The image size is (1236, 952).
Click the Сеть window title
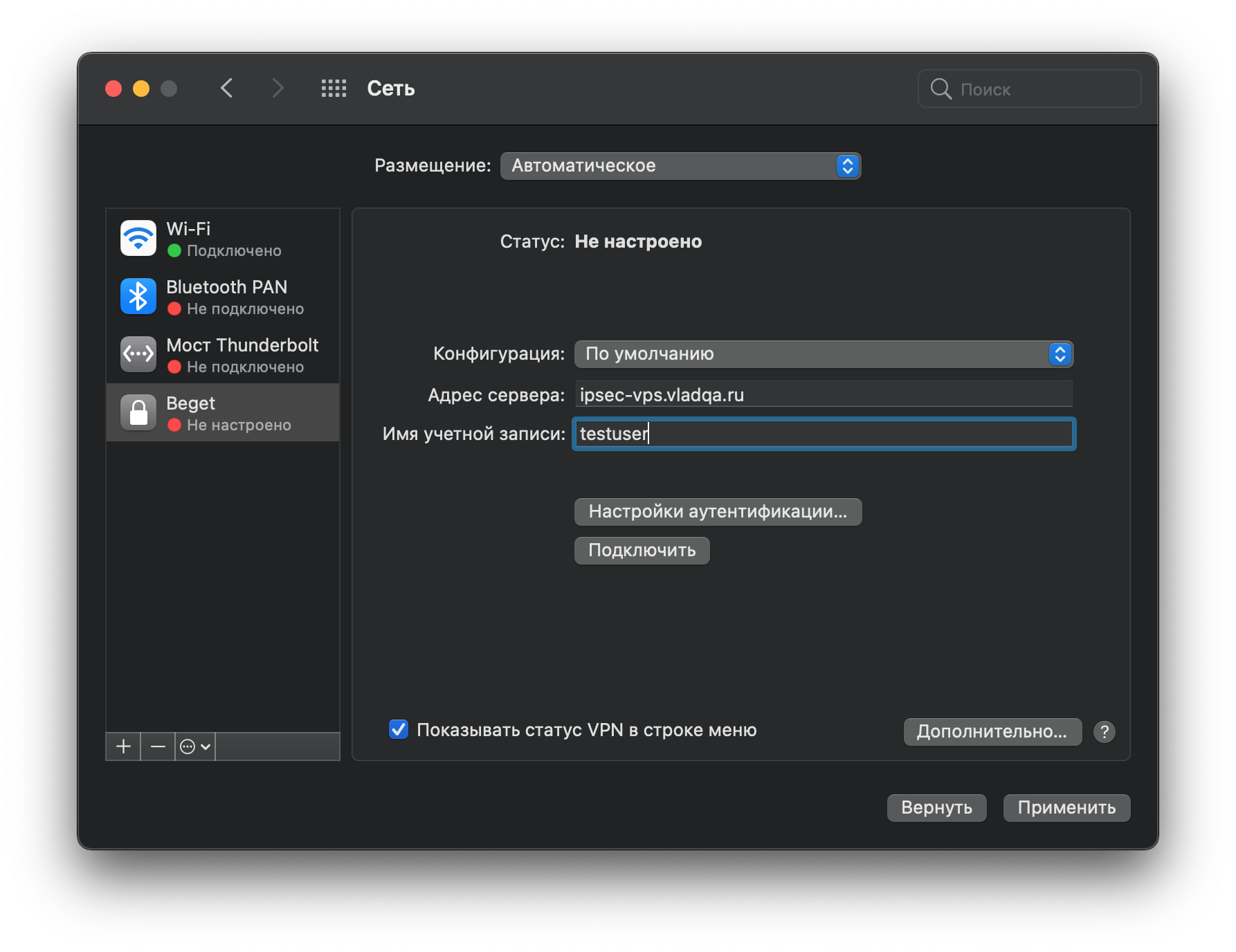pyautogui.click(x=391, y=89)
